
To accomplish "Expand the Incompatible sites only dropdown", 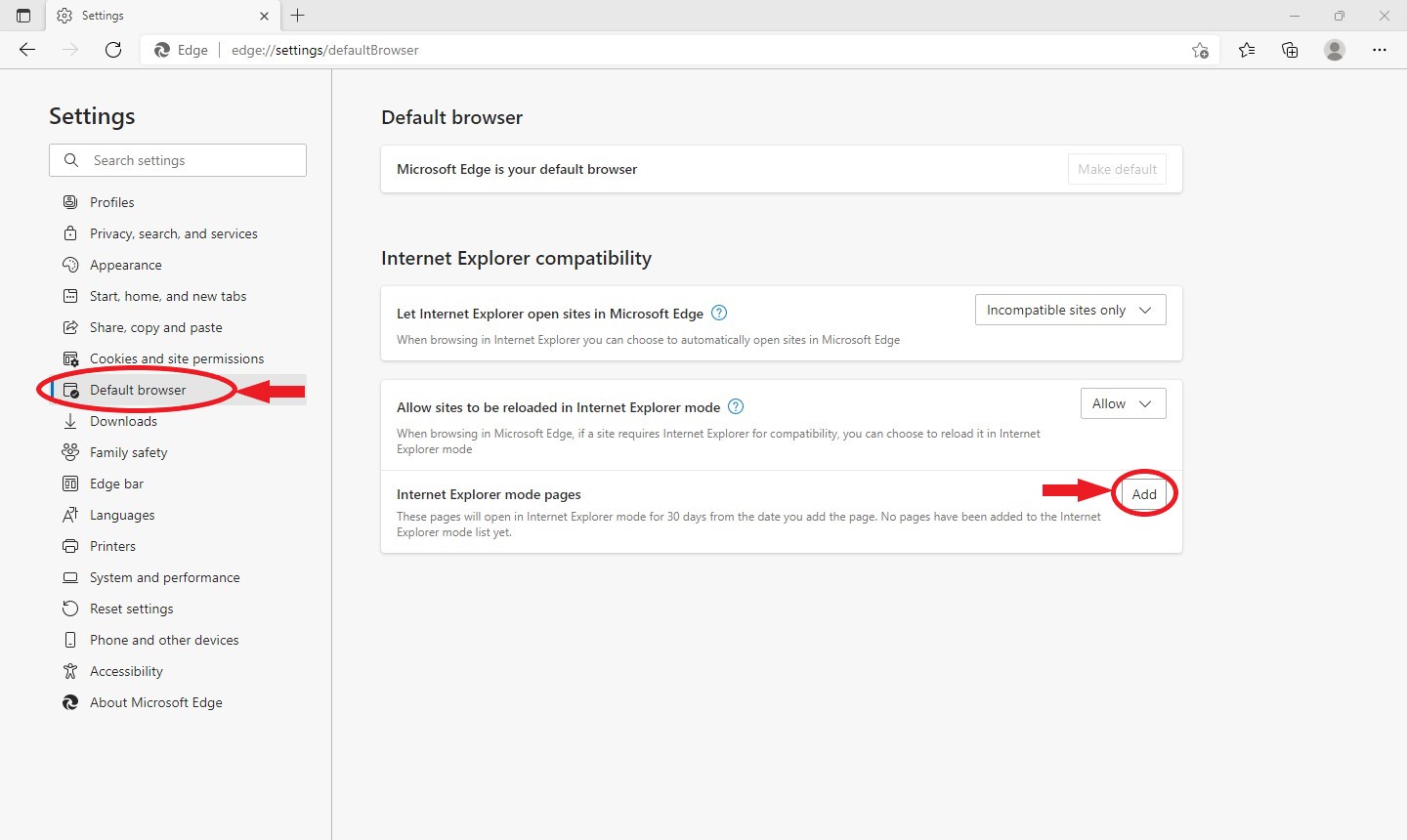I will pos(1070,310).
